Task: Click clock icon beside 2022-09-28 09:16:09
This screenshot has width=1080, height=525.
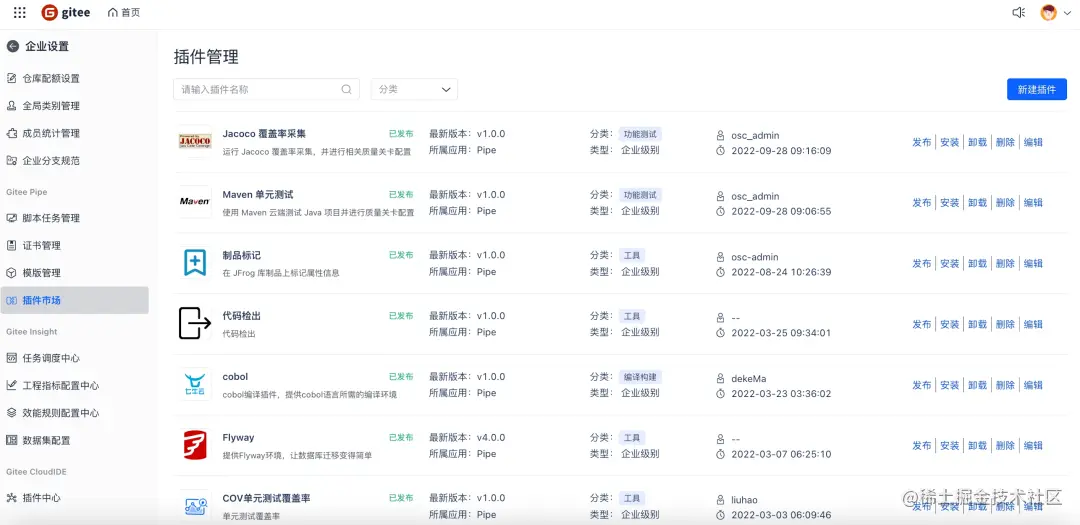Action: click(x=720, y=150)
